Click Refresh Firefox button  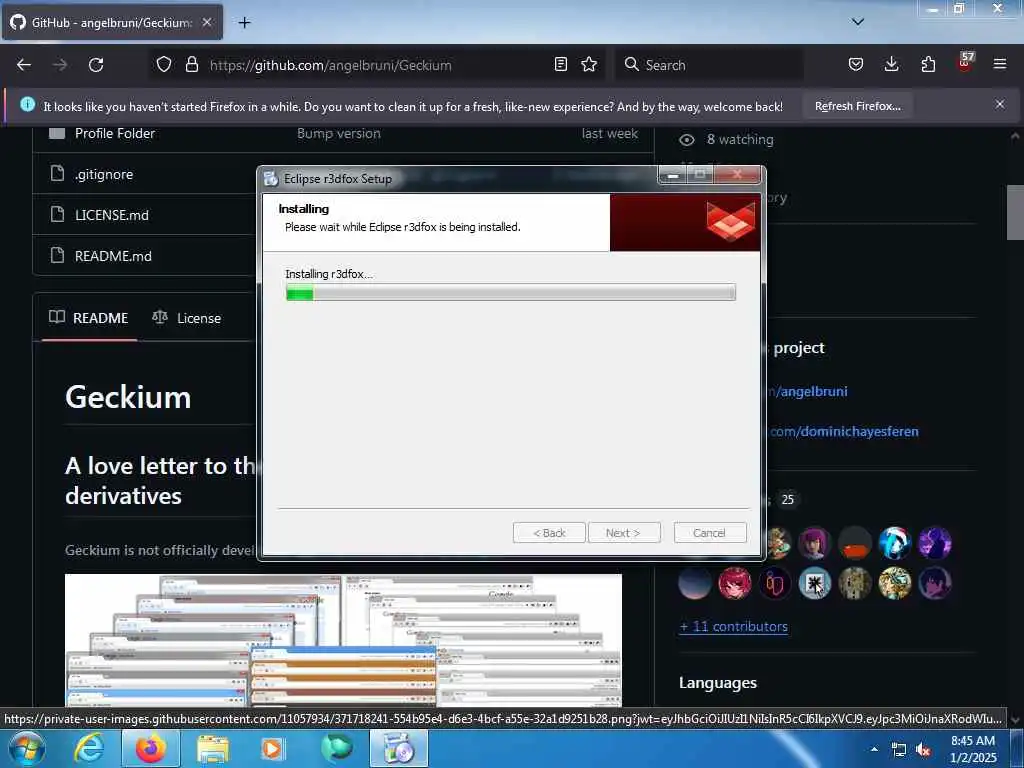click(x=857, y=106)
